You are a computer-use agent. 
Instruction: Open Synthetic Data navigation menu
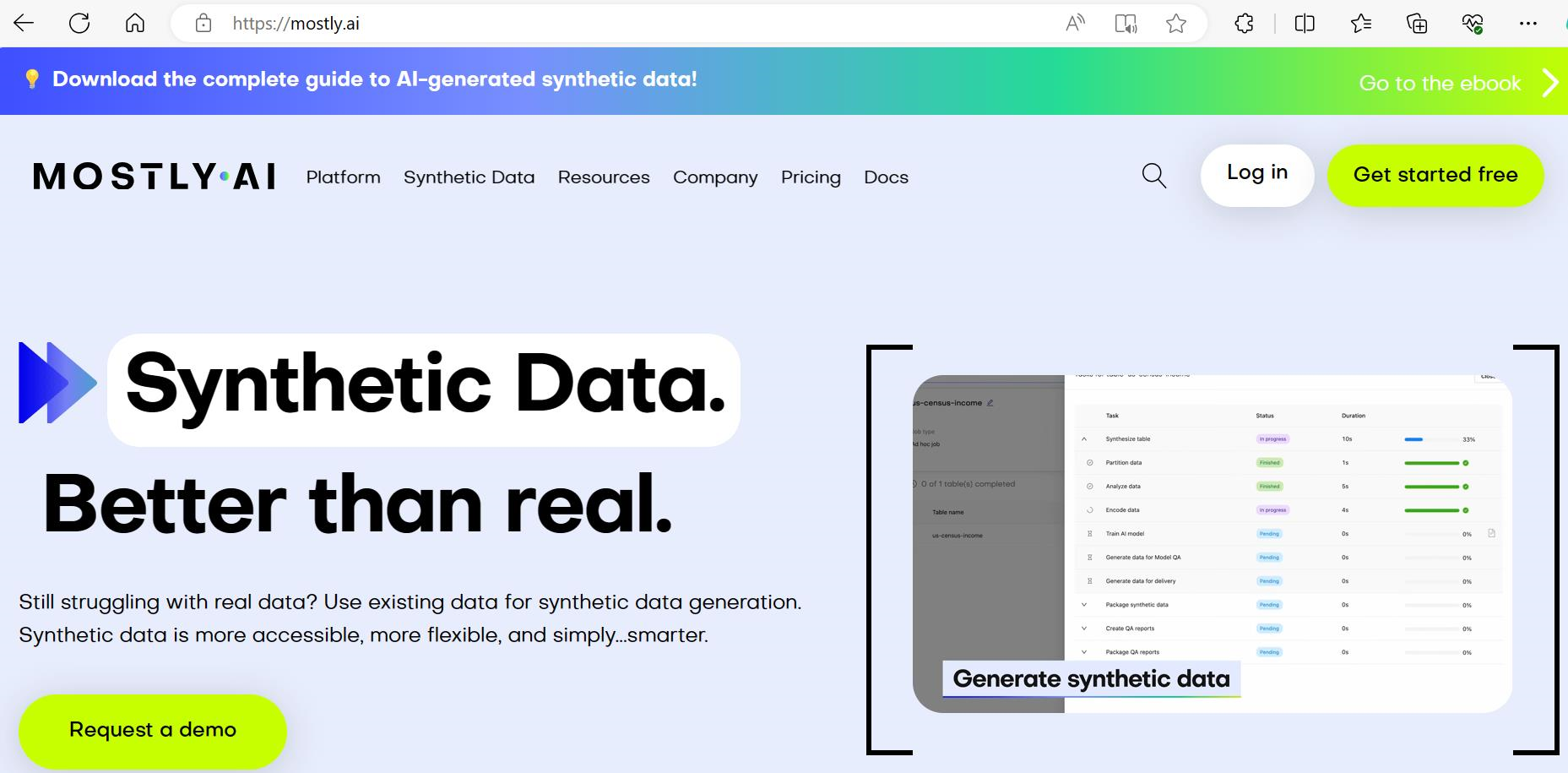(469, 177)
